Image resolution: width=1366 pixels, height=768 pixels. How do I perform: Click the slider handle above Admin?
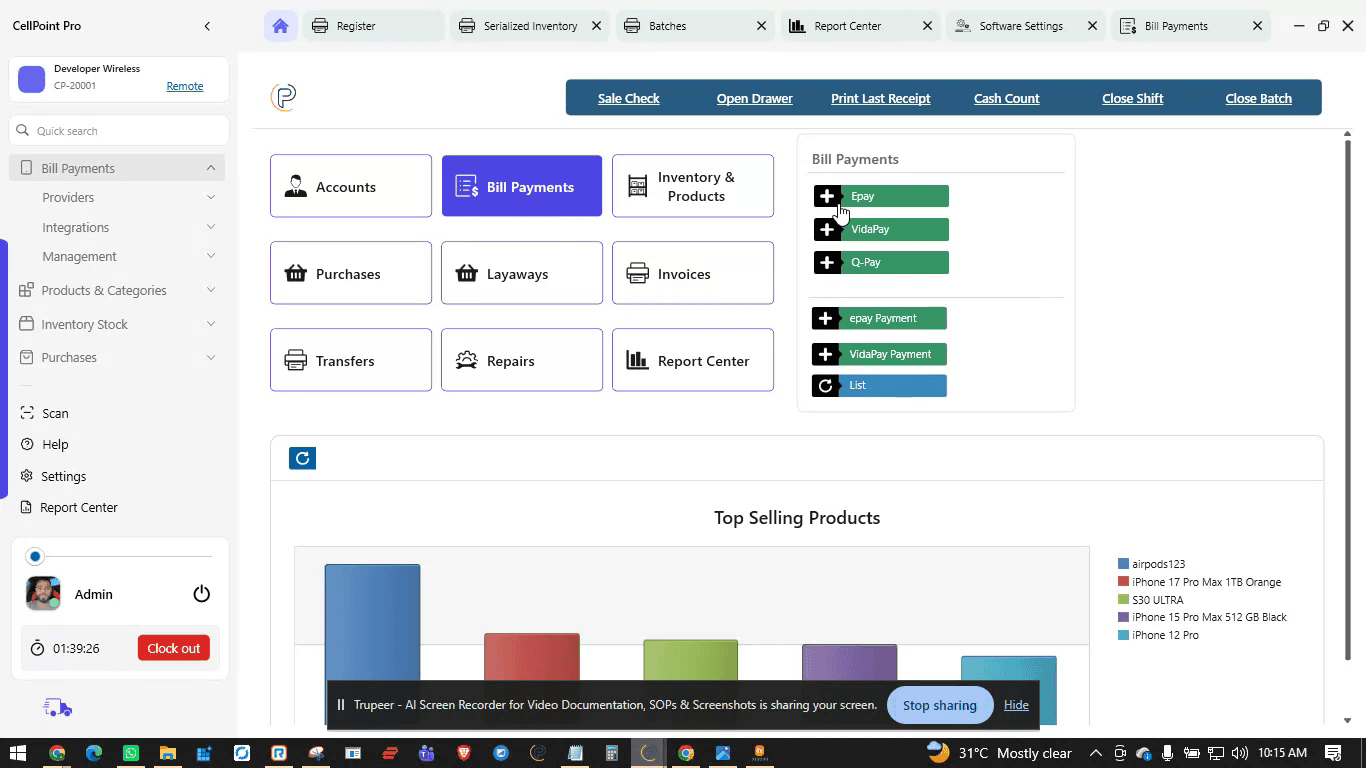click(x=35, y=556)
